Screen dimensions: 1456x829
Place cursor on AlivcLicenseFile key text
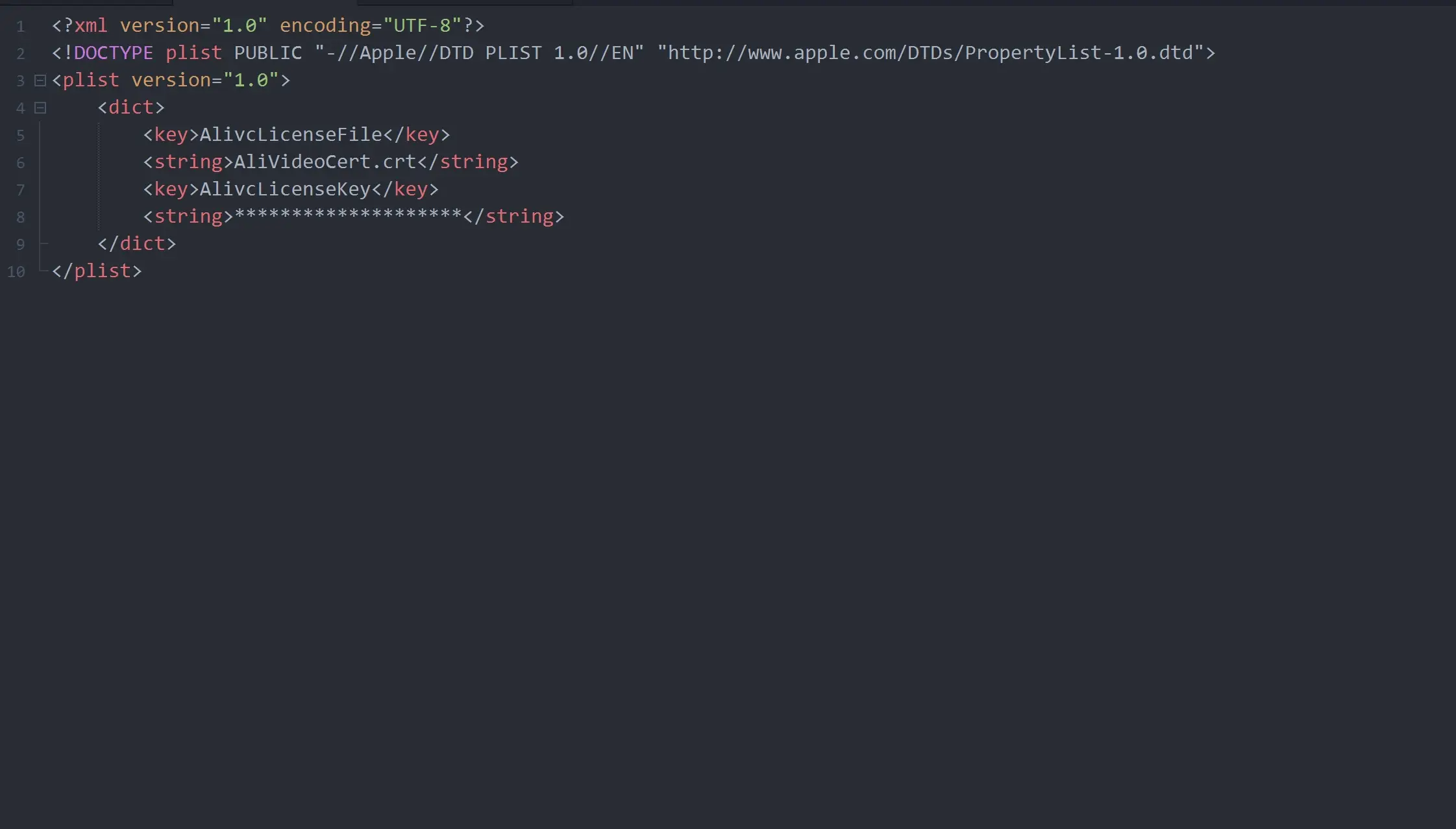pyautogui.click(x=291, y=134)
